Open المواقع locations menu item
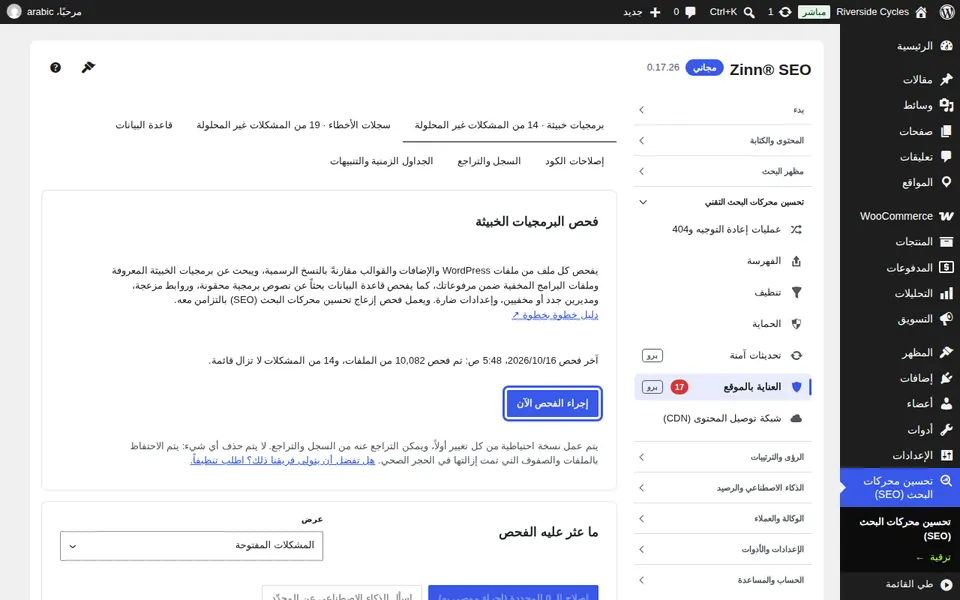Screen dimensions: 960x600 [900, 182]
